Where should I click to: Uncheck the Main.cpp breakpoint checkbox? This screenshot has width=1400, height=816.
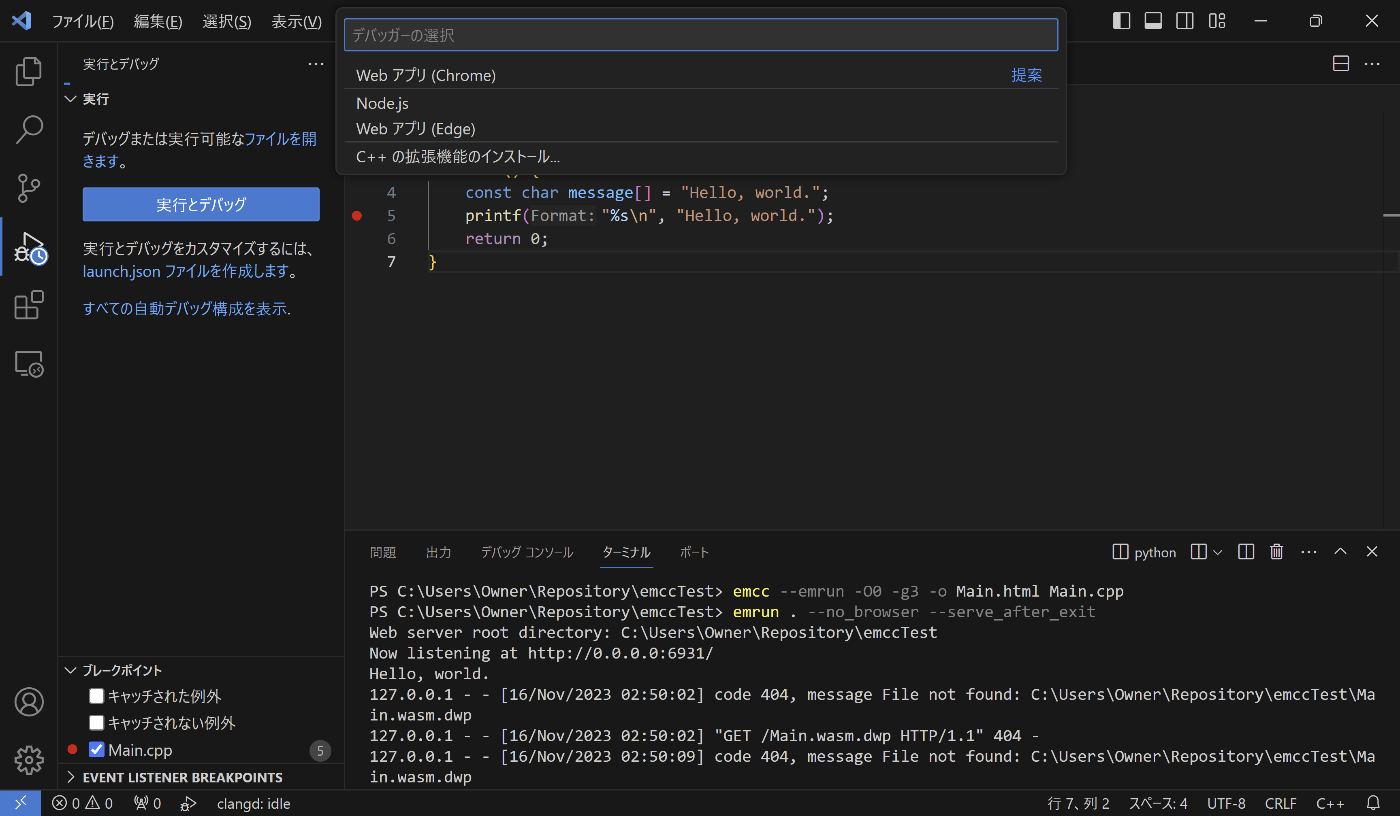coord(97,749)
